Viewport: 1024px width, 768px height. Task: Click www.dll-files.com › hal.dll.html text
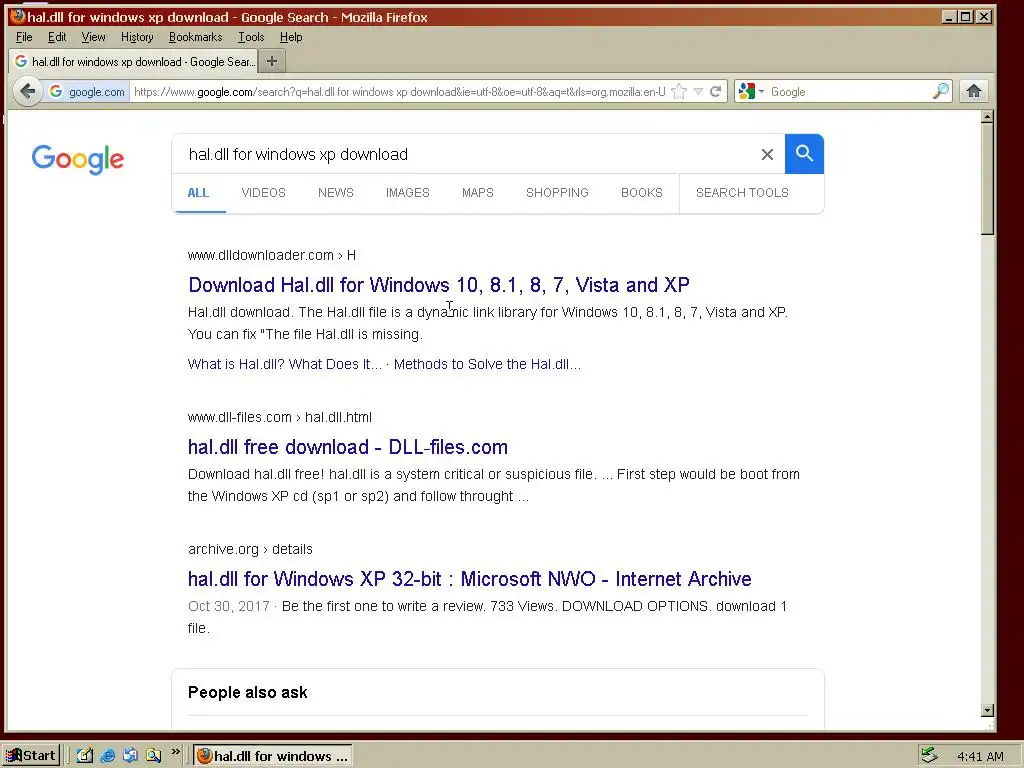[x=280, y=417]
